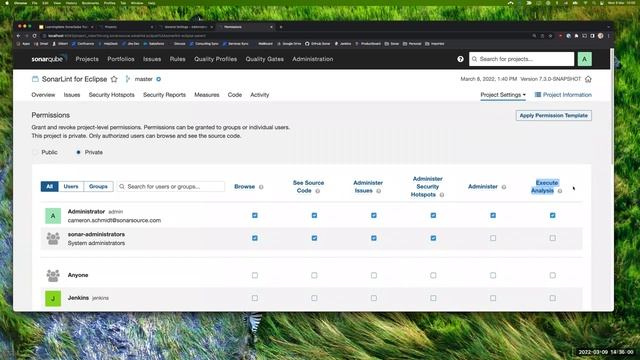640x360 pixels.
Task: Uncheck Execute Analysis for Administrator
Action: pyautogui.click(x=552, y=216)
